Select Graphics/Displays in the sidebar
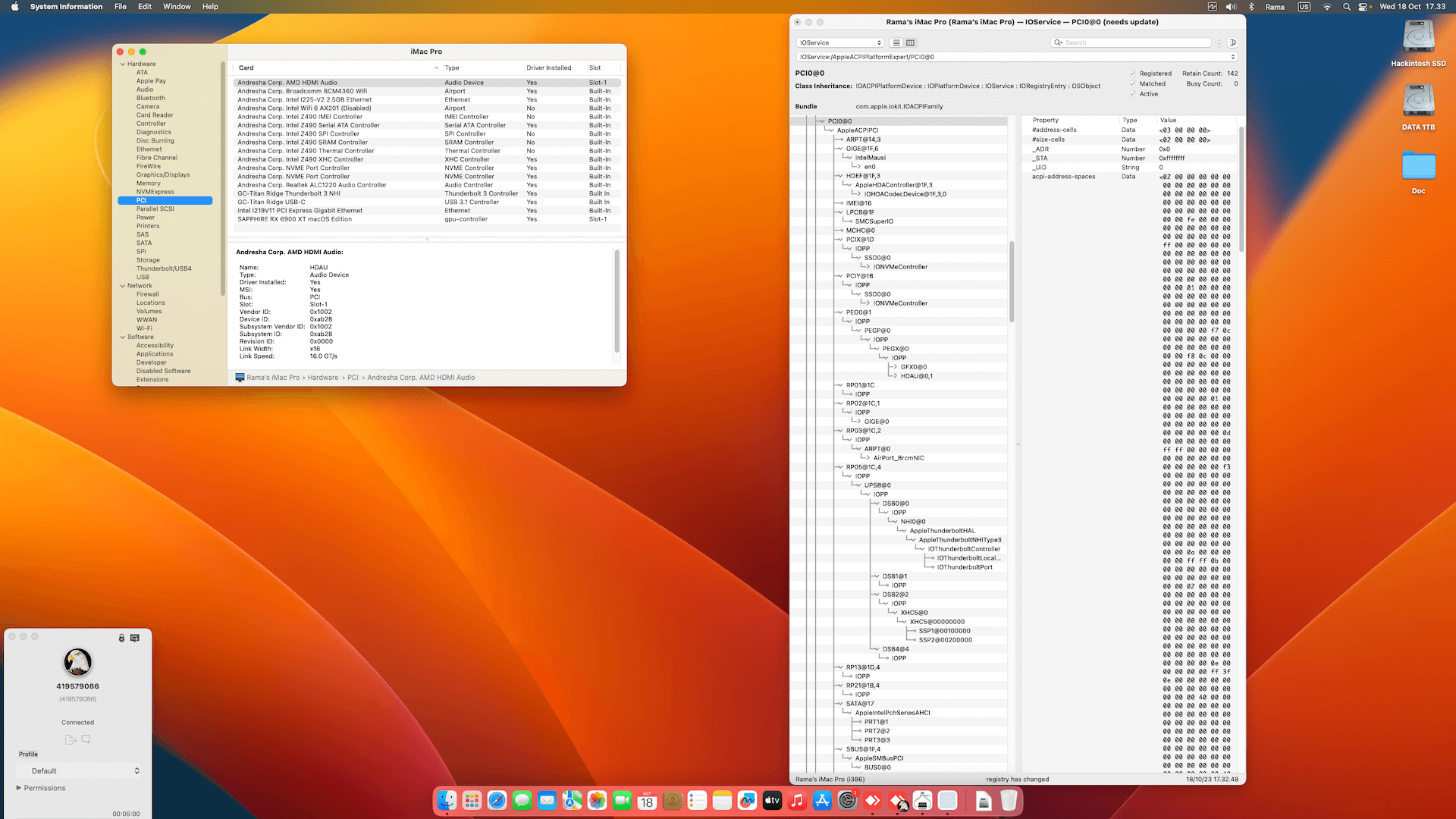This screenshot has height=819, width=1456. pyautogui.click(x=163, y=175)
